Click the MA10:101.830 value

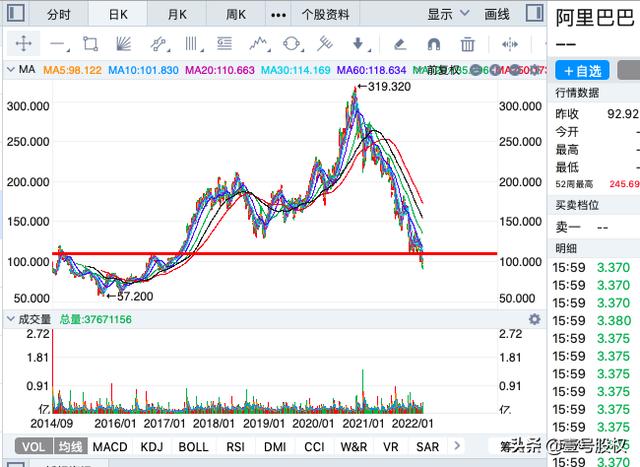[x=143, y=70]
